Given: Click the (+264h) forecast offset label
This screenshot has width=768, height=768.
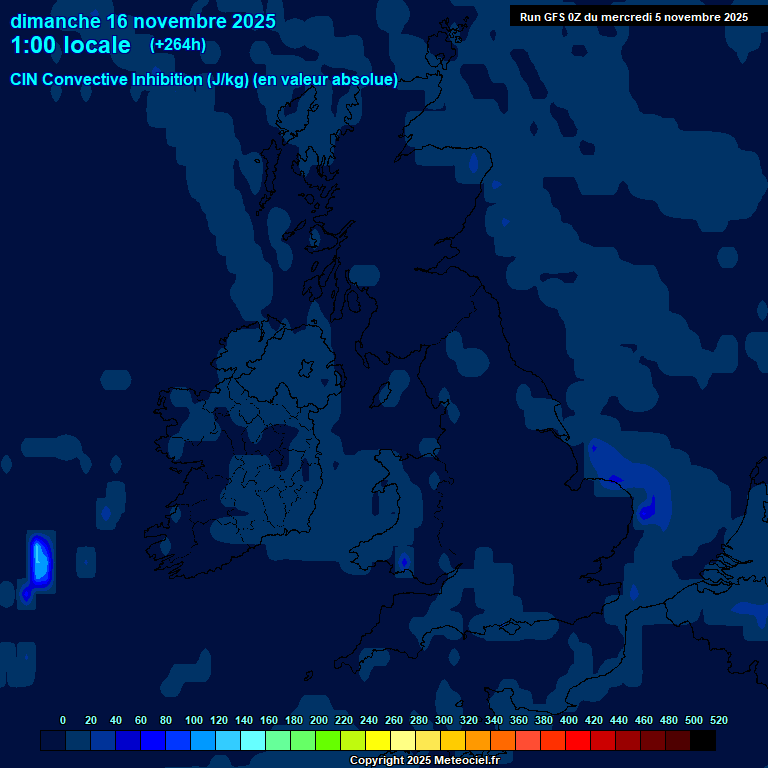Looking at the screenshot, I should click(177, 45).
